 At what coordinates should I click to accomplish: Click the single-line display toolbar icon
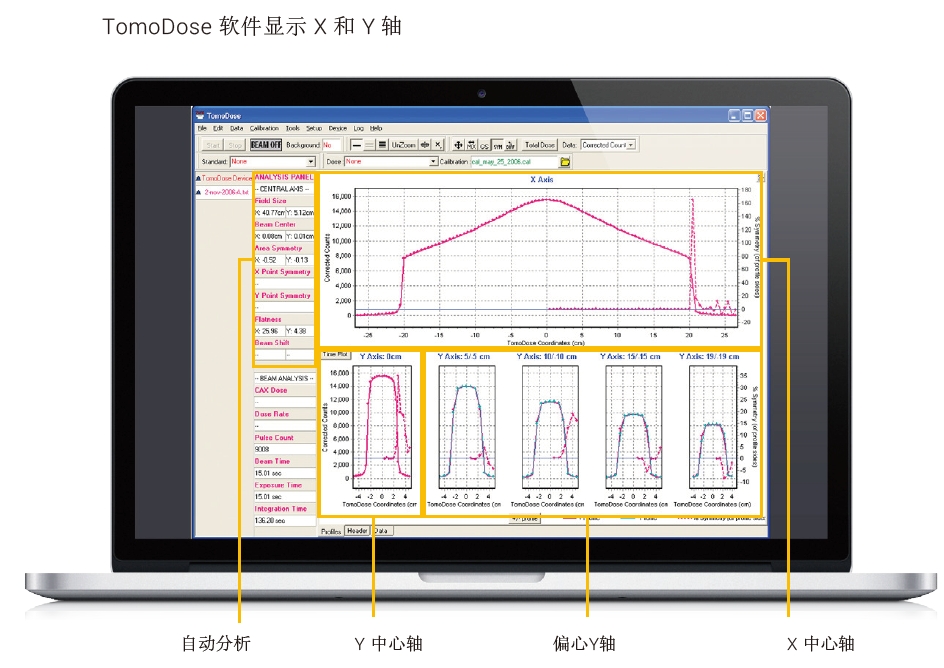(x=356, y=145)
